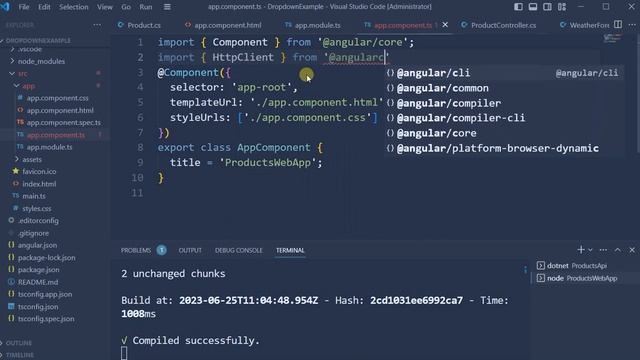Open editor more actions ellipsis

click(632, 25)
